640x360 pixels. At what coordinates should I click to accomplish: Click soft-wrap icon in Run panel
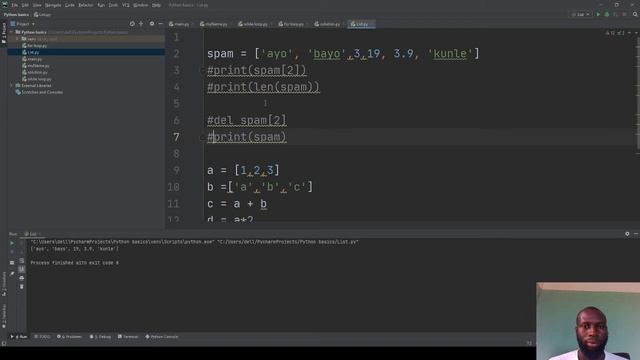click(22, 261)
